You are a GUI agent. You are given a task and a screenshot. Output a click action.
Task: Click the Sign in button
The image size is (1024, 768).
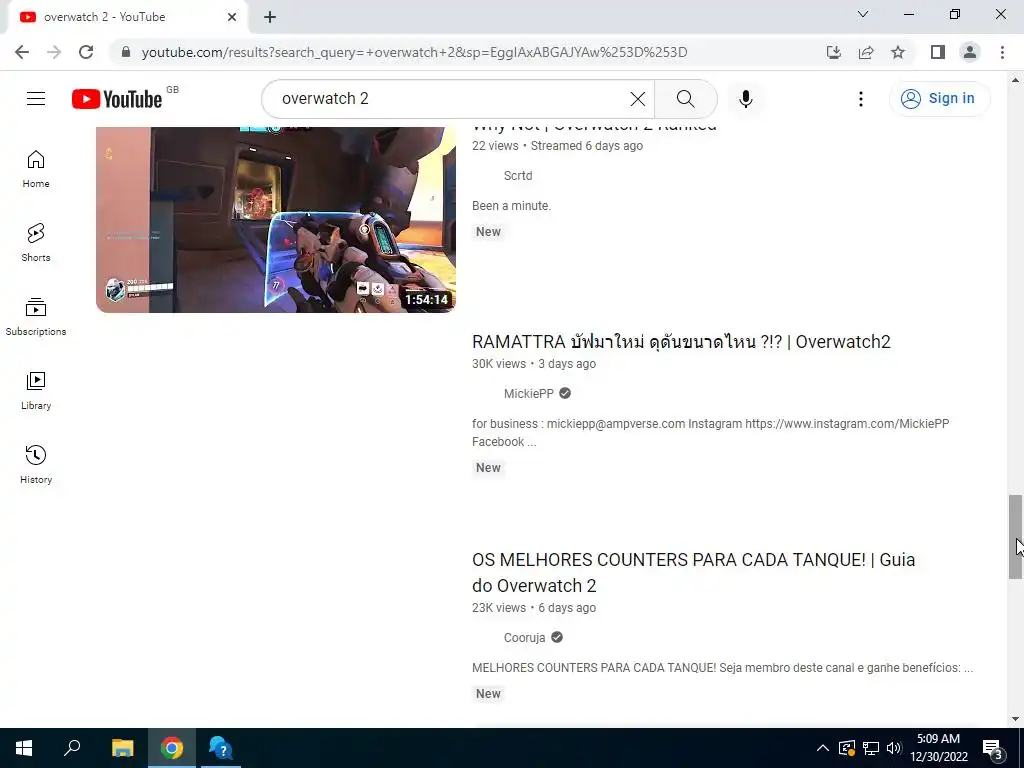point(939,99)
